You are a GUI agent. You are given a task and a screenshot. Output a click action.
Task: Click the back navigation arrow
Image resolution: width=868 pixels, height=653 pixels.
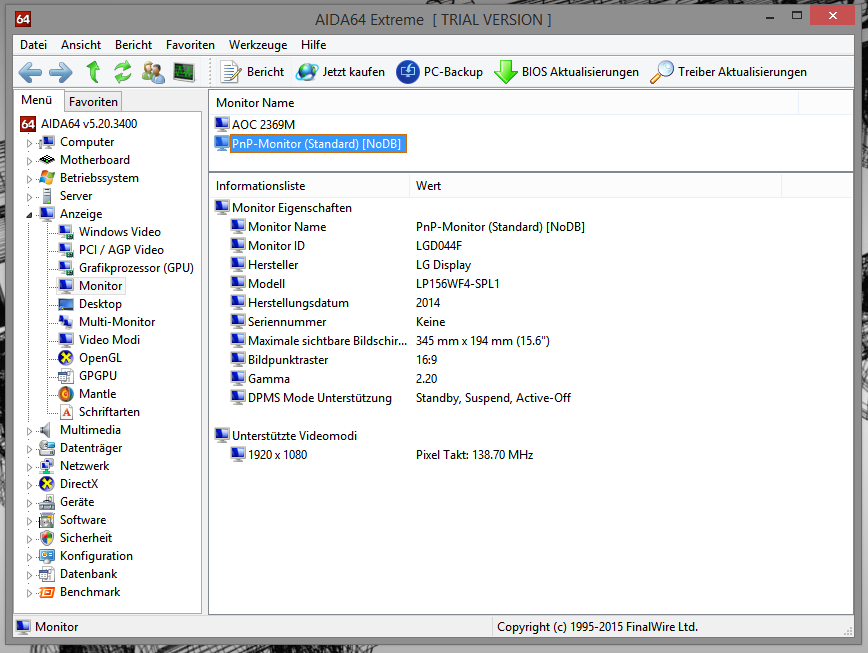(30, 72)
